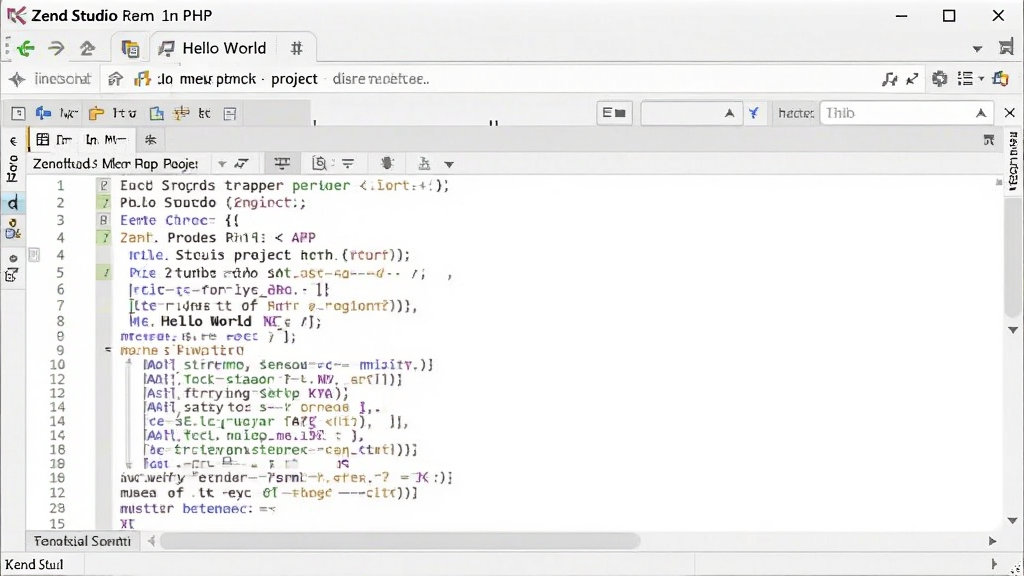1024x576 pixels.
Task: Open the first search combo box dropdown
Action: (x=729, y=114)
